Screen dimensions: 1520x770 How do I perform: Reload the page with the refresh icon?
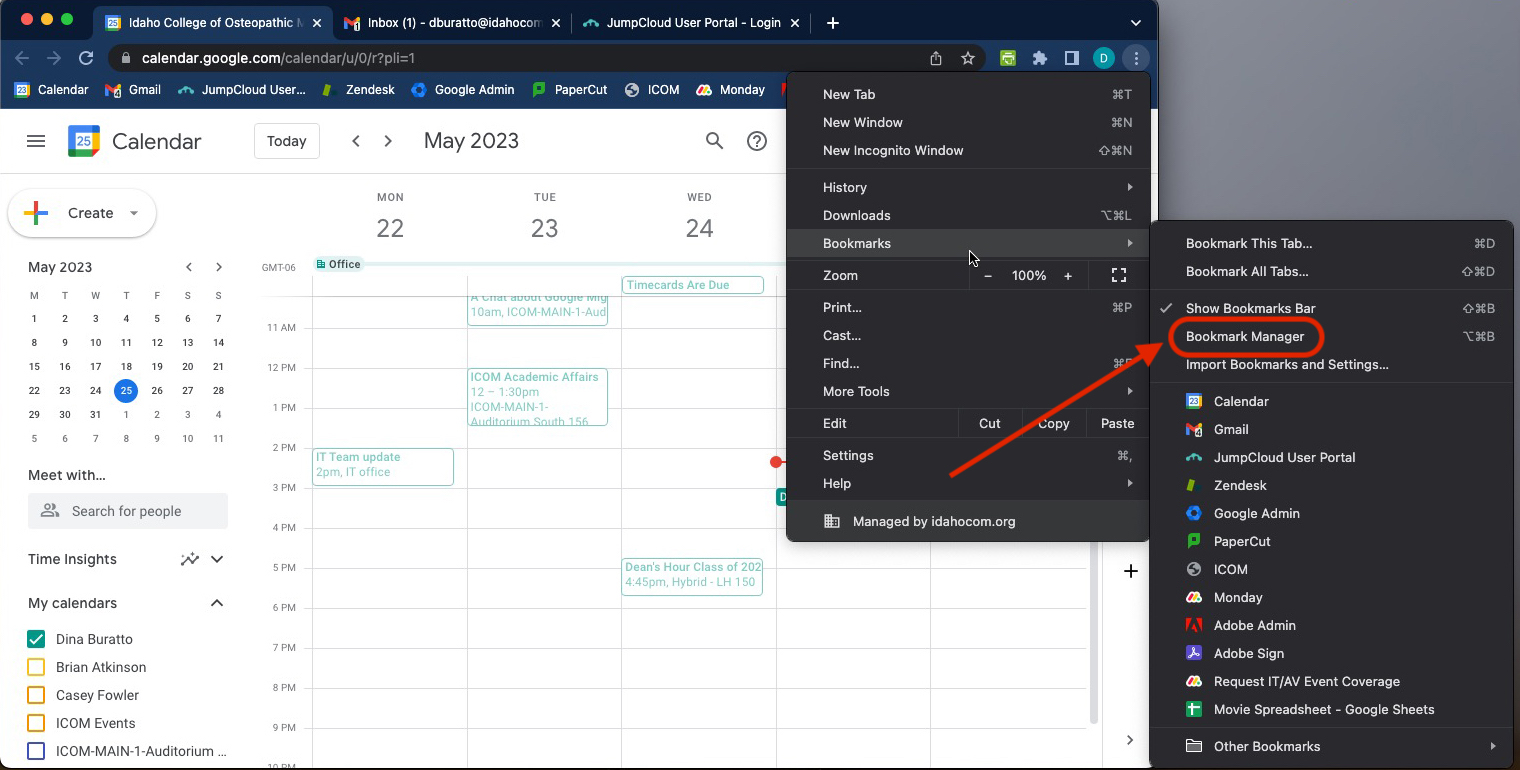(x=86, y=58)
